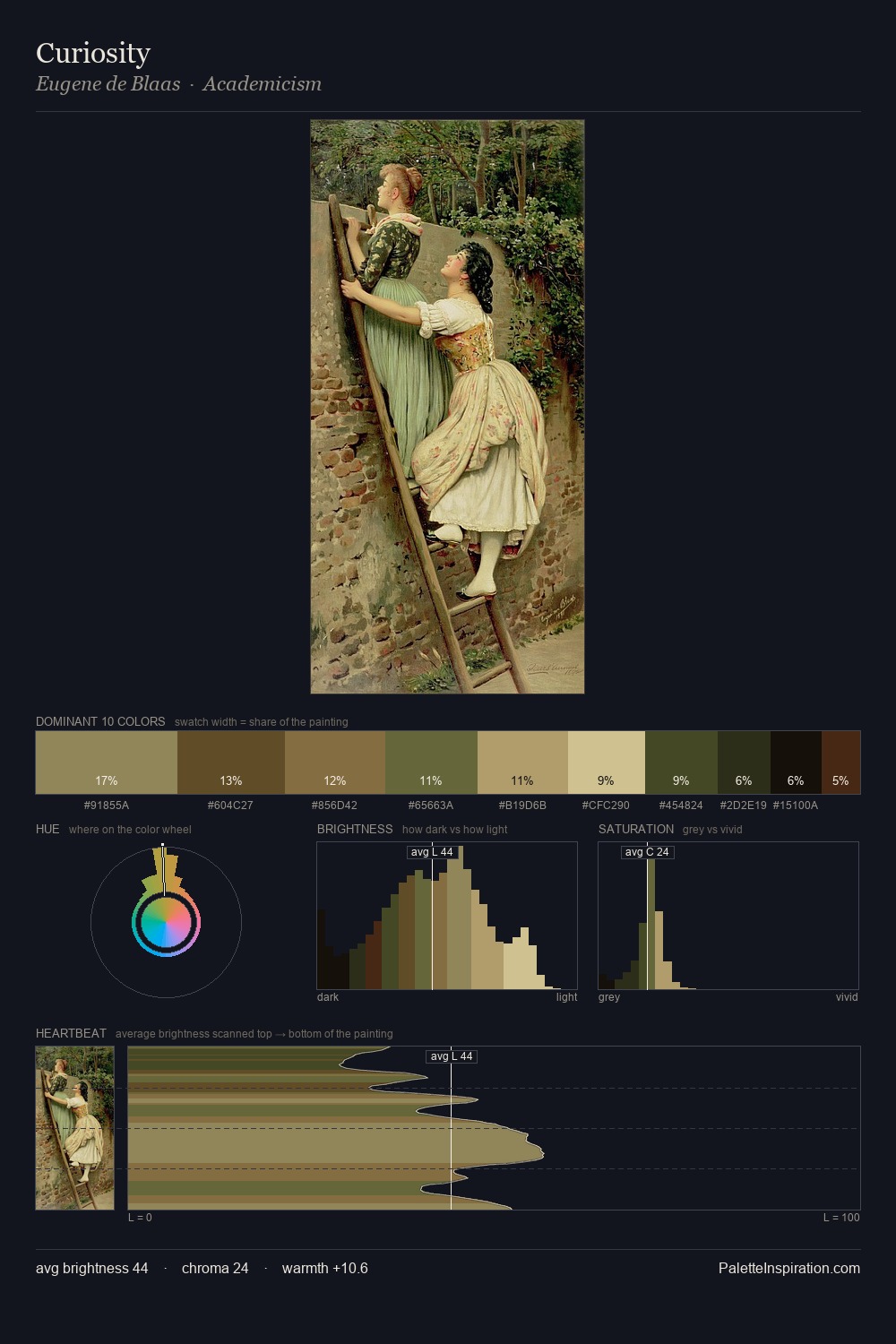Click the main Curiosity painting image

pos(447,407)
